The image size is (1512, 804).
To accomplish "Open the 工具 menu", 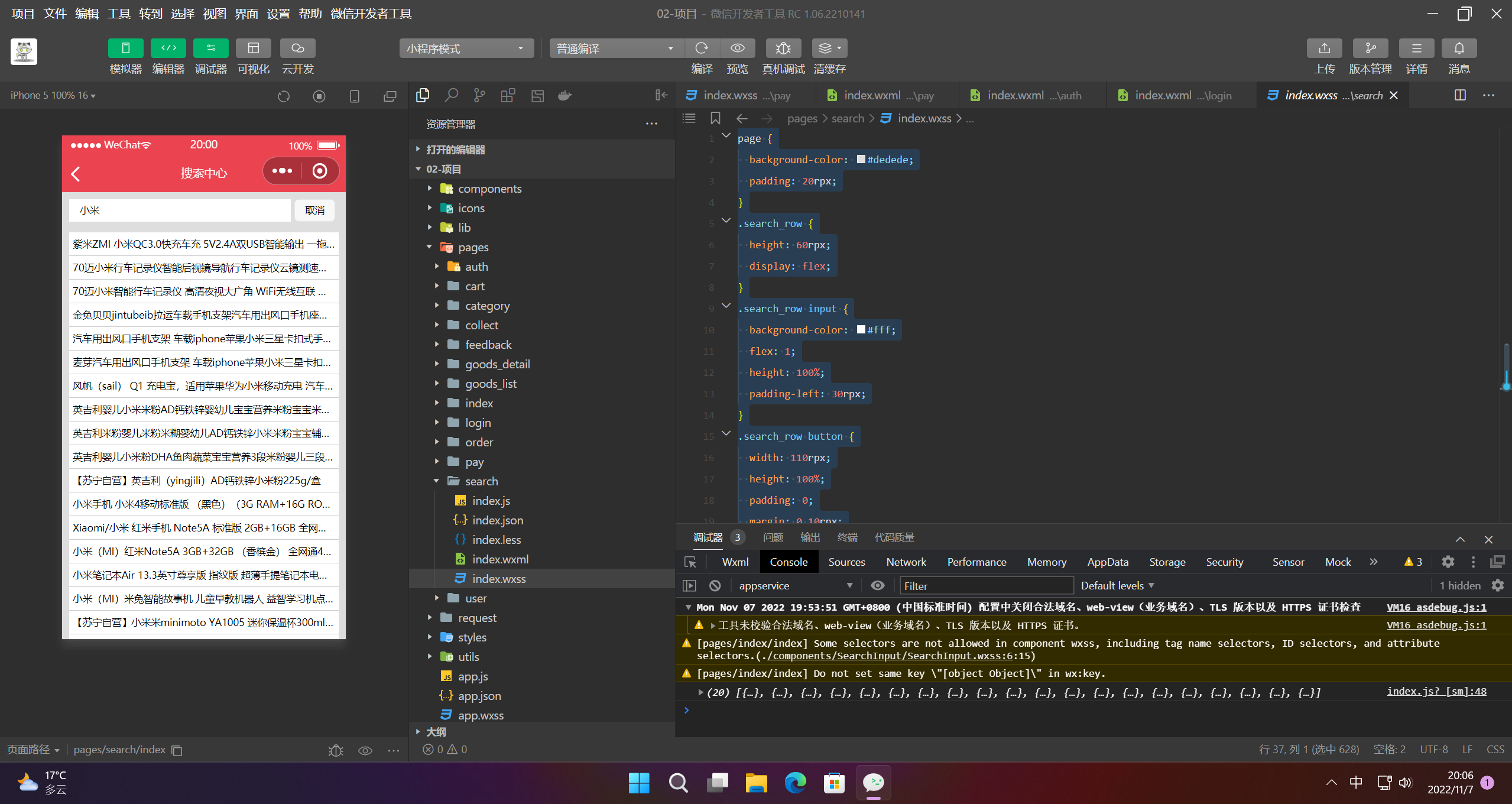I will [118, 14].
